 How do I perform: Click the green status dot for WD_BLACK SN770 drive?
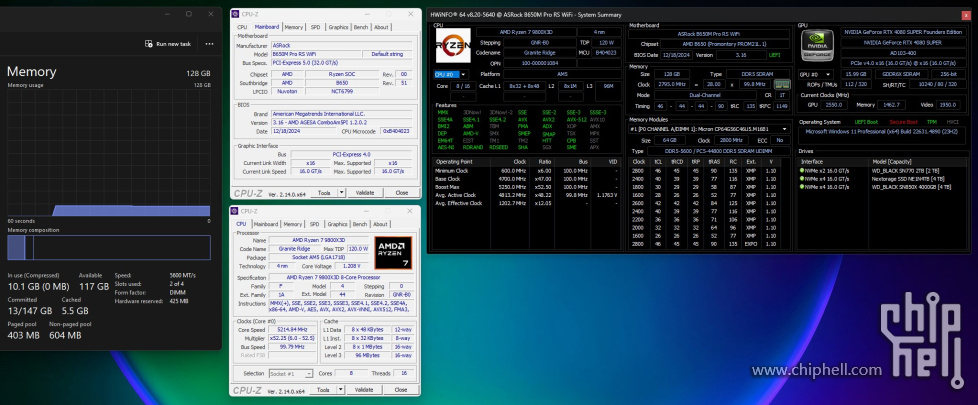tap(802, 170)
